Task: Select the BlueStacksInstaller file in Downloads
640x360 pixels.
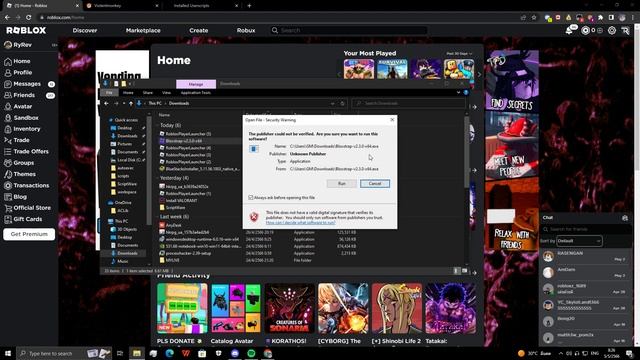Action: click(x=200, y=169)
